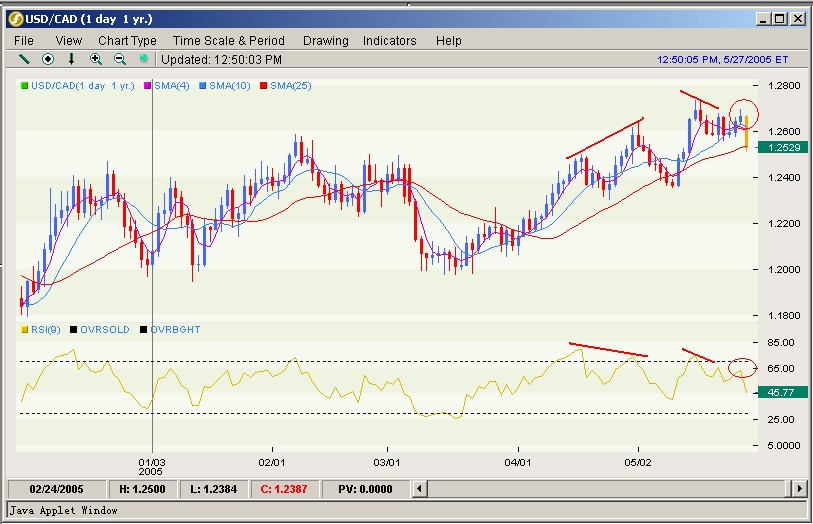Viewport: 813px width, 524px height.
Task: Click the Updated: 12:50:03 PM text
Action: point(221,60)
